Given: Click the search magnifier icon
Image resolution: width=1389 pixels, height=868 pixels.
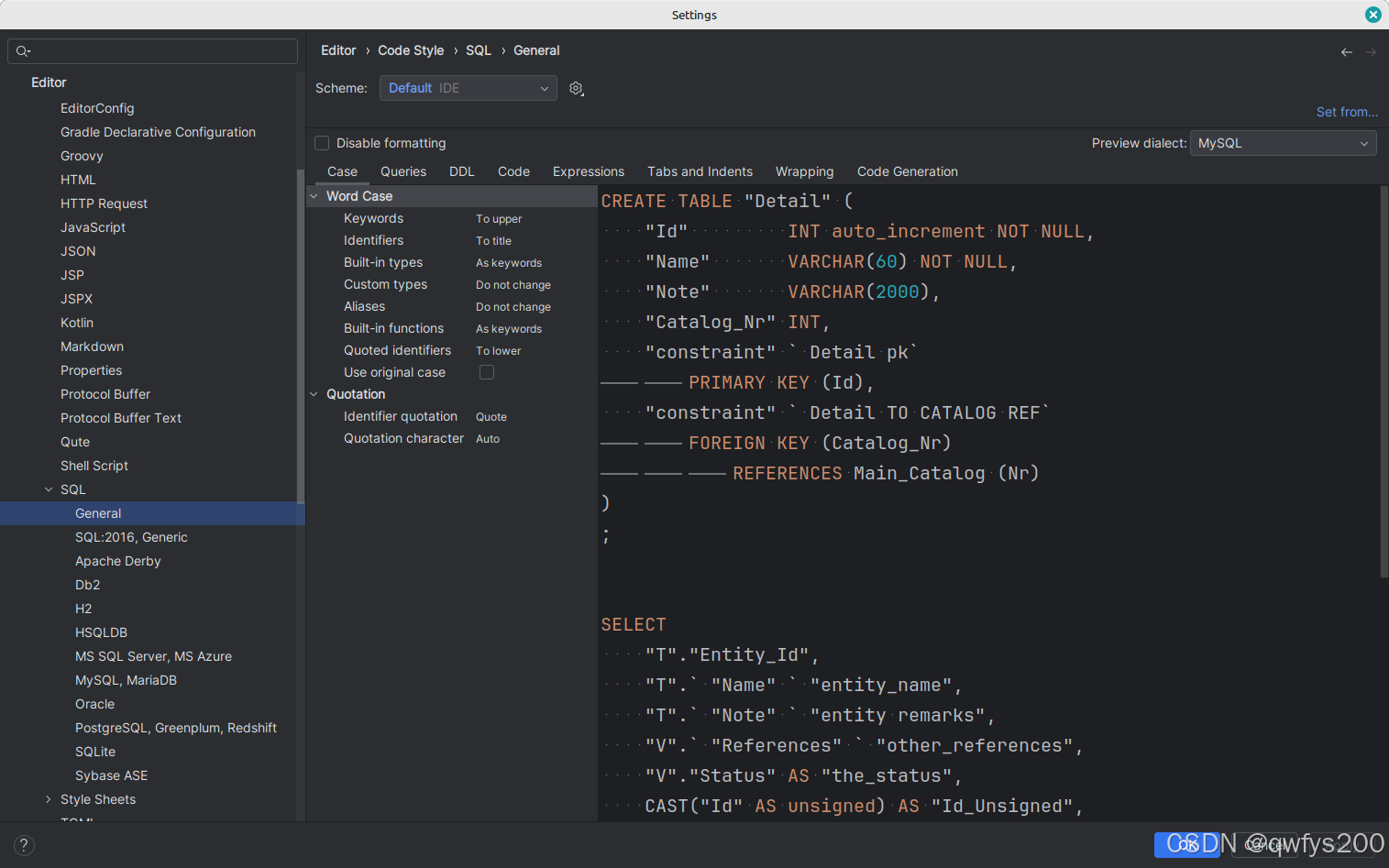Looking at the screenshot, I should [23, 51].
